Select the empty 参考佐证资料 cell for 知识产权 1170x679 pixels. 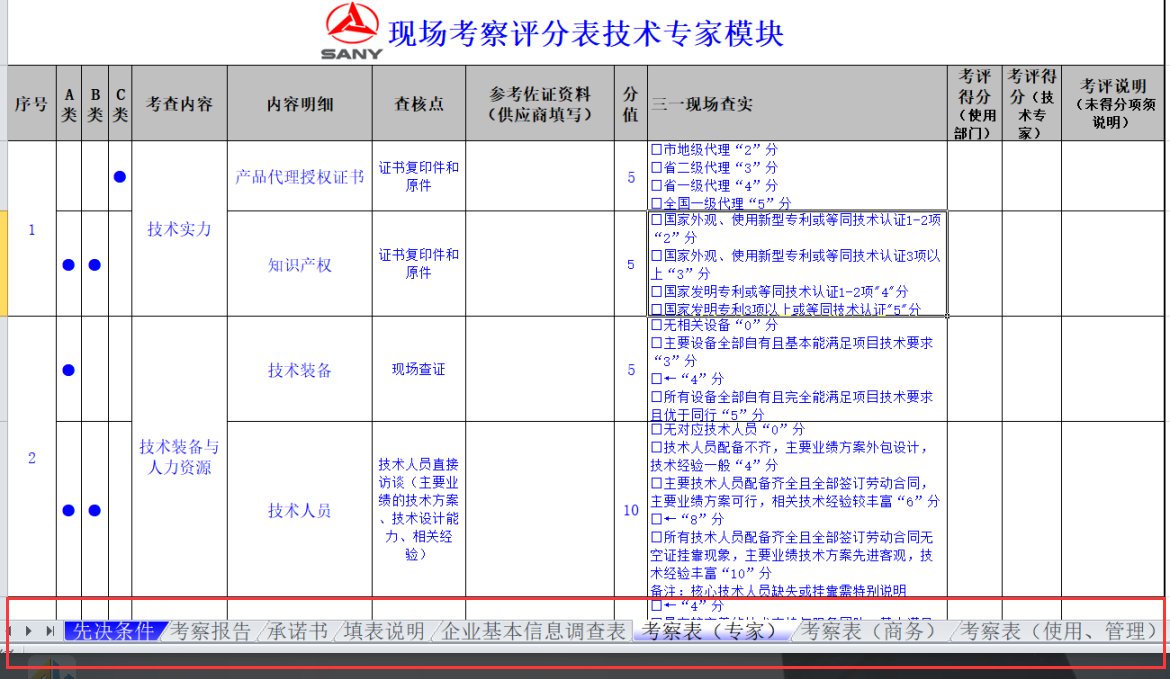click(540, 264)
